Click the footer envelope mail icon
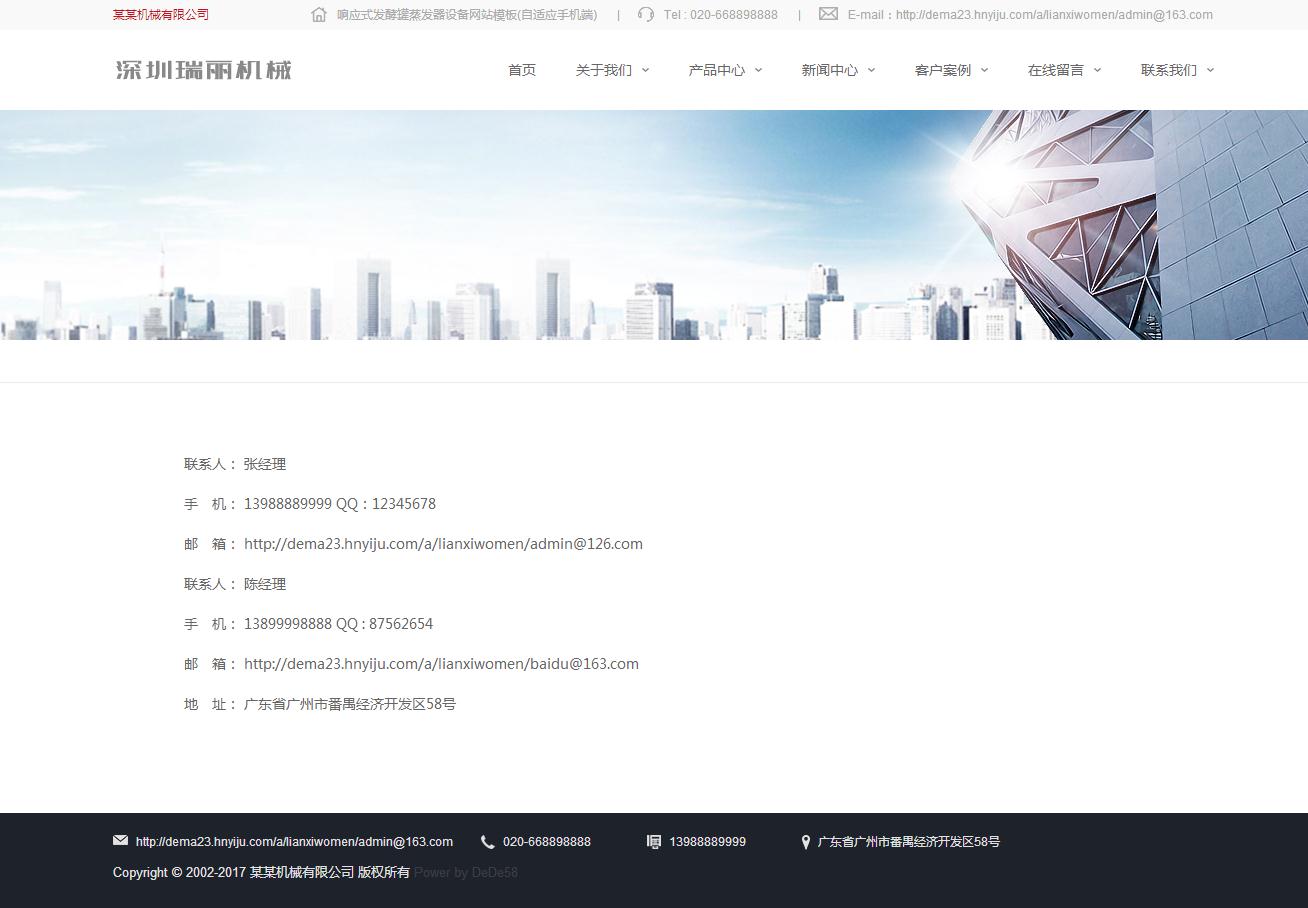 (121, 841)
